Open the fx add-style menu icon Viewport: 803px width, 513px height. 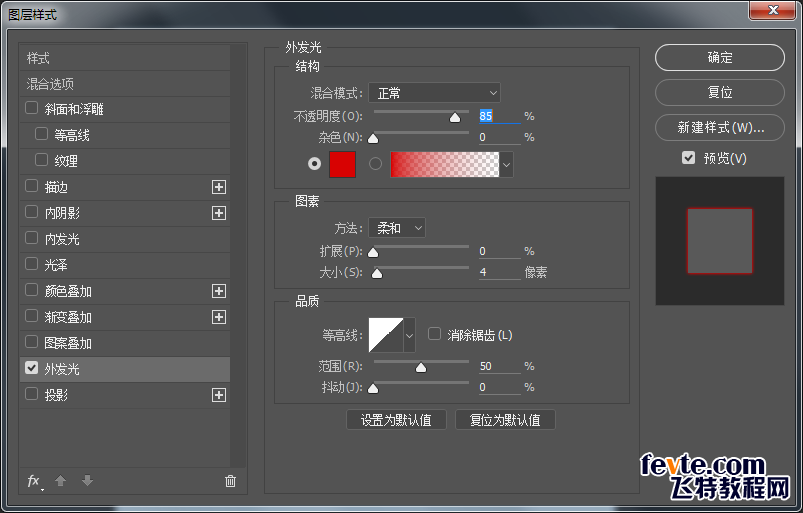pyautogui.click(x=34, y=481)
